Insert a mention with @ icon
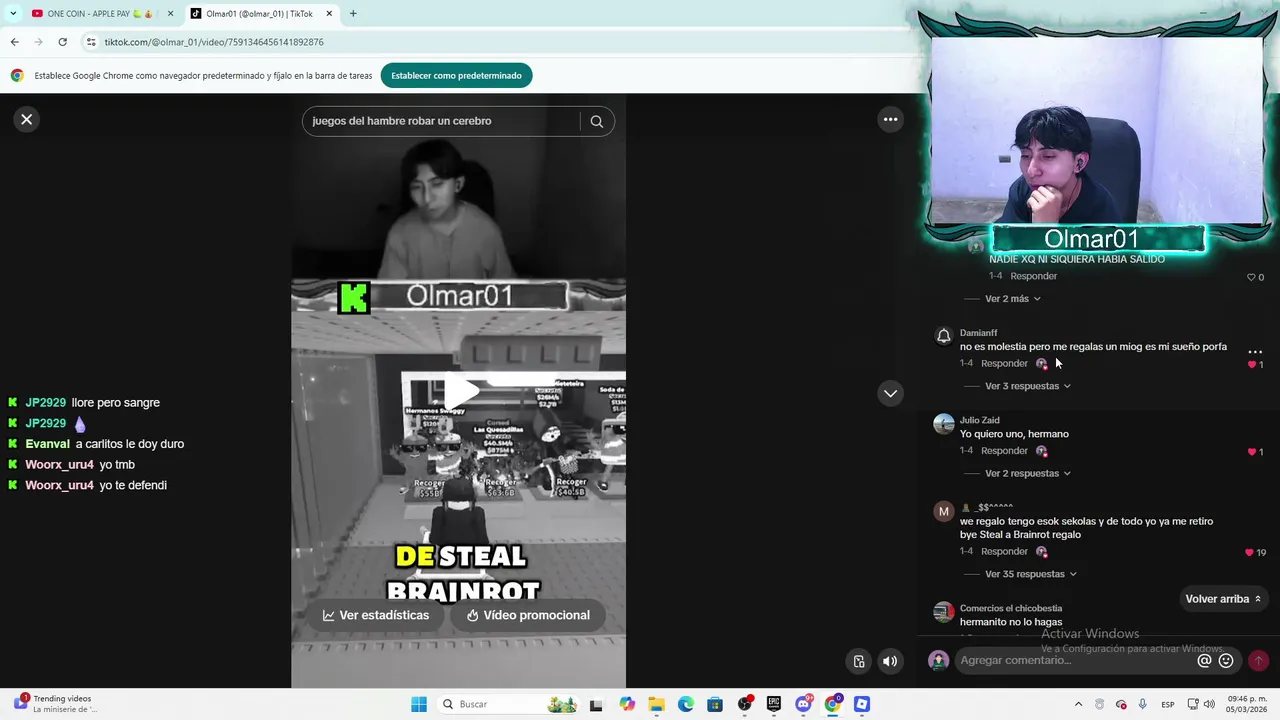 (1204, 661)
